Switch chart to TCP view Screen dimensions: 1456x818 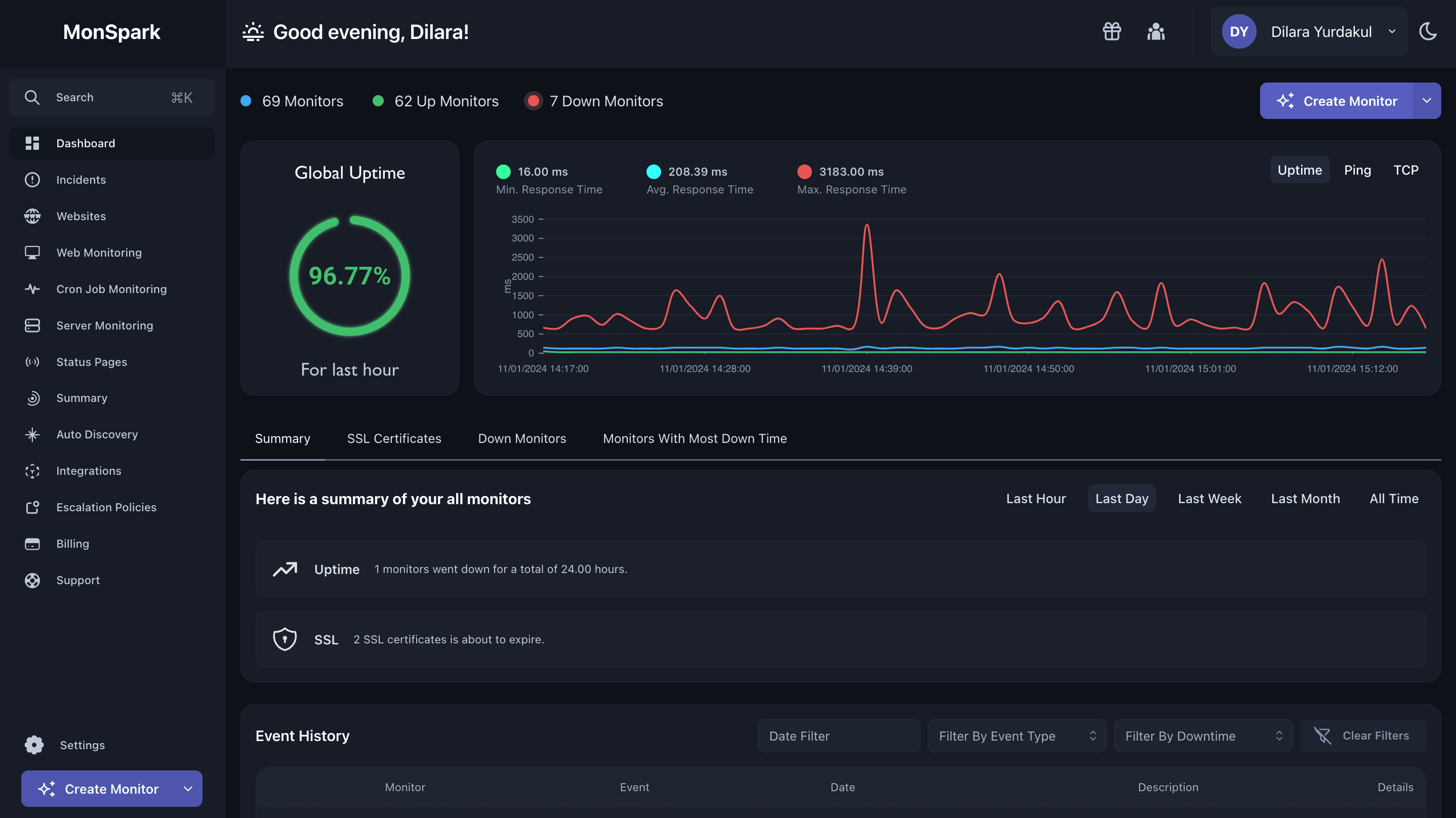[x=1405, y=170]
